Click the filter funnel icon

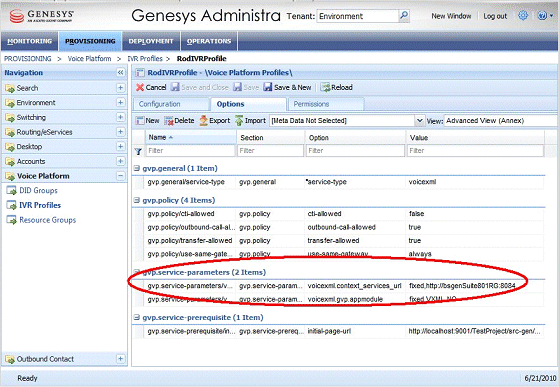[x=138, y=151]
